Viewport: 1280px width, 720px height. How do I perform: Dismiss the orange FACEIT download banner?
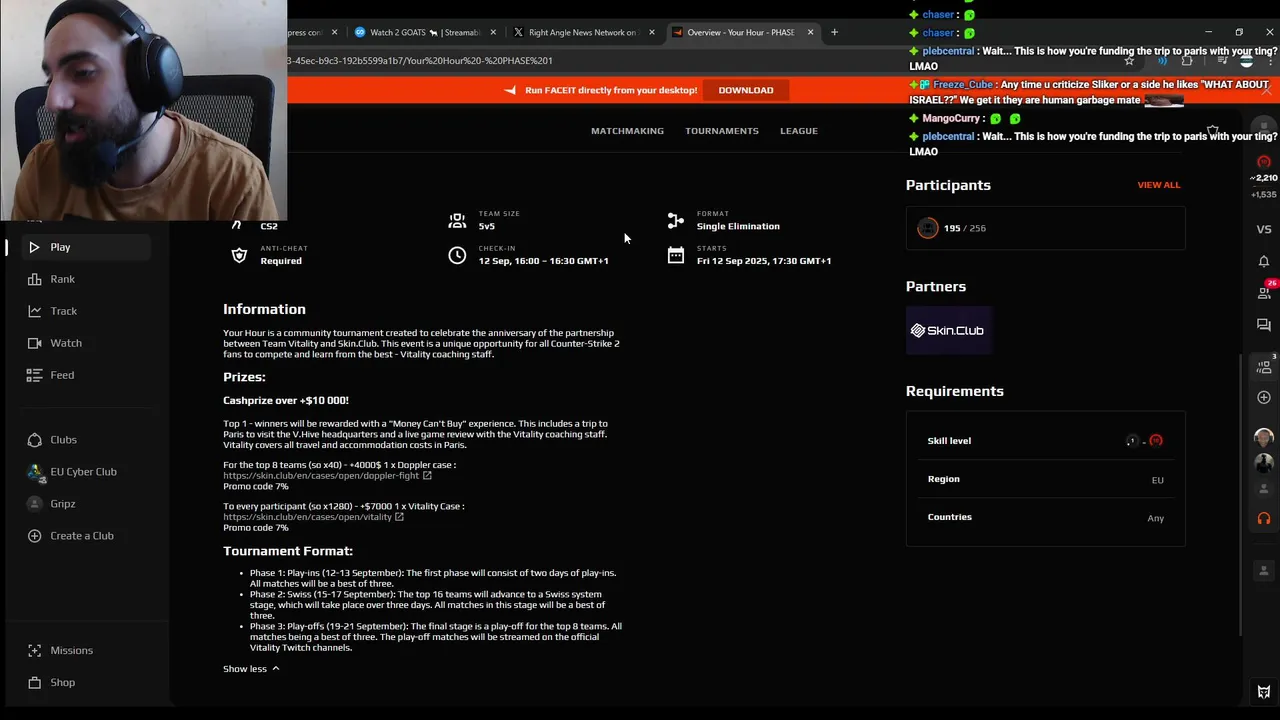click(1267, 90)
